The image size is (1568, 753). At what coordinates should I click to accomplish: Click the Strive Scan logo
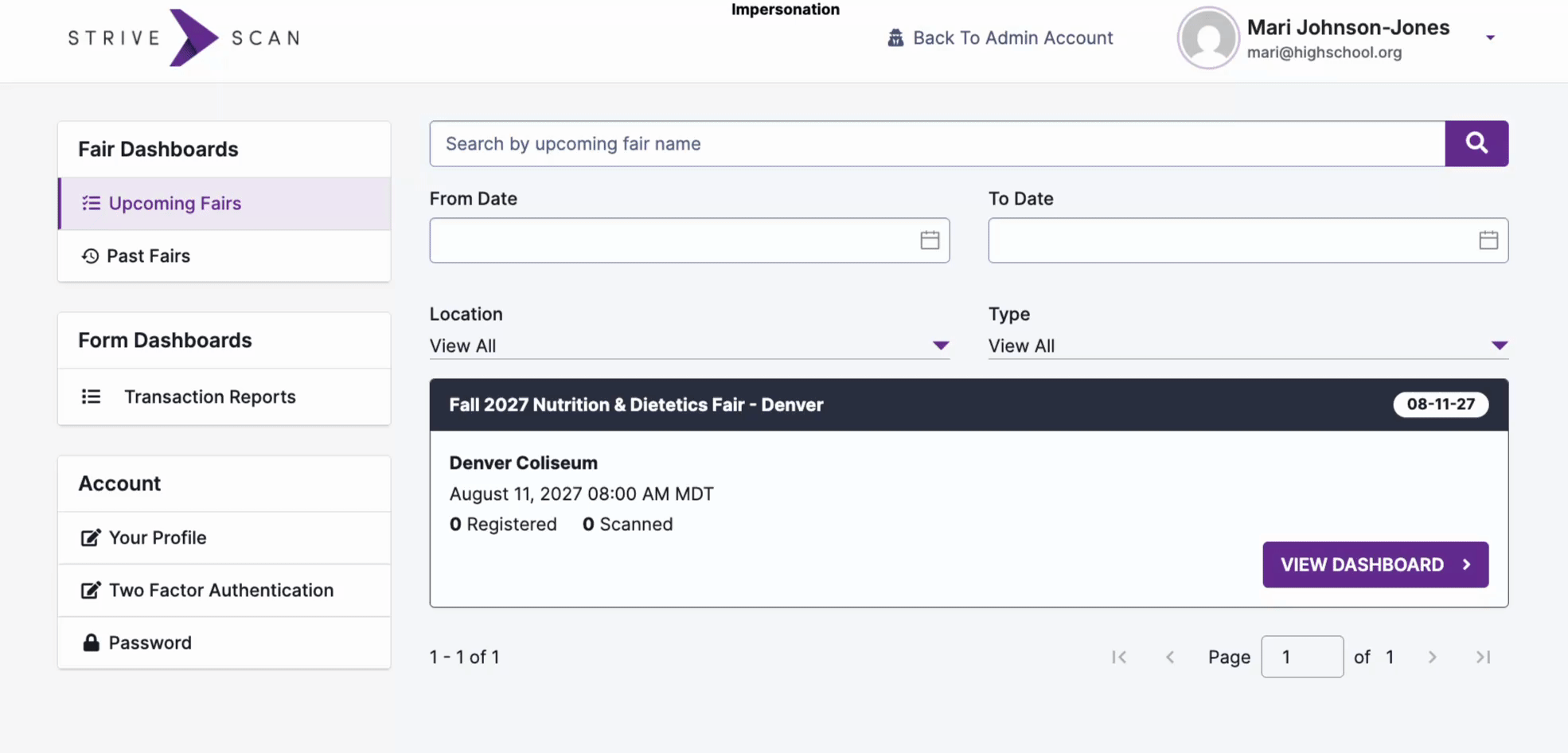tap(184, 37)
